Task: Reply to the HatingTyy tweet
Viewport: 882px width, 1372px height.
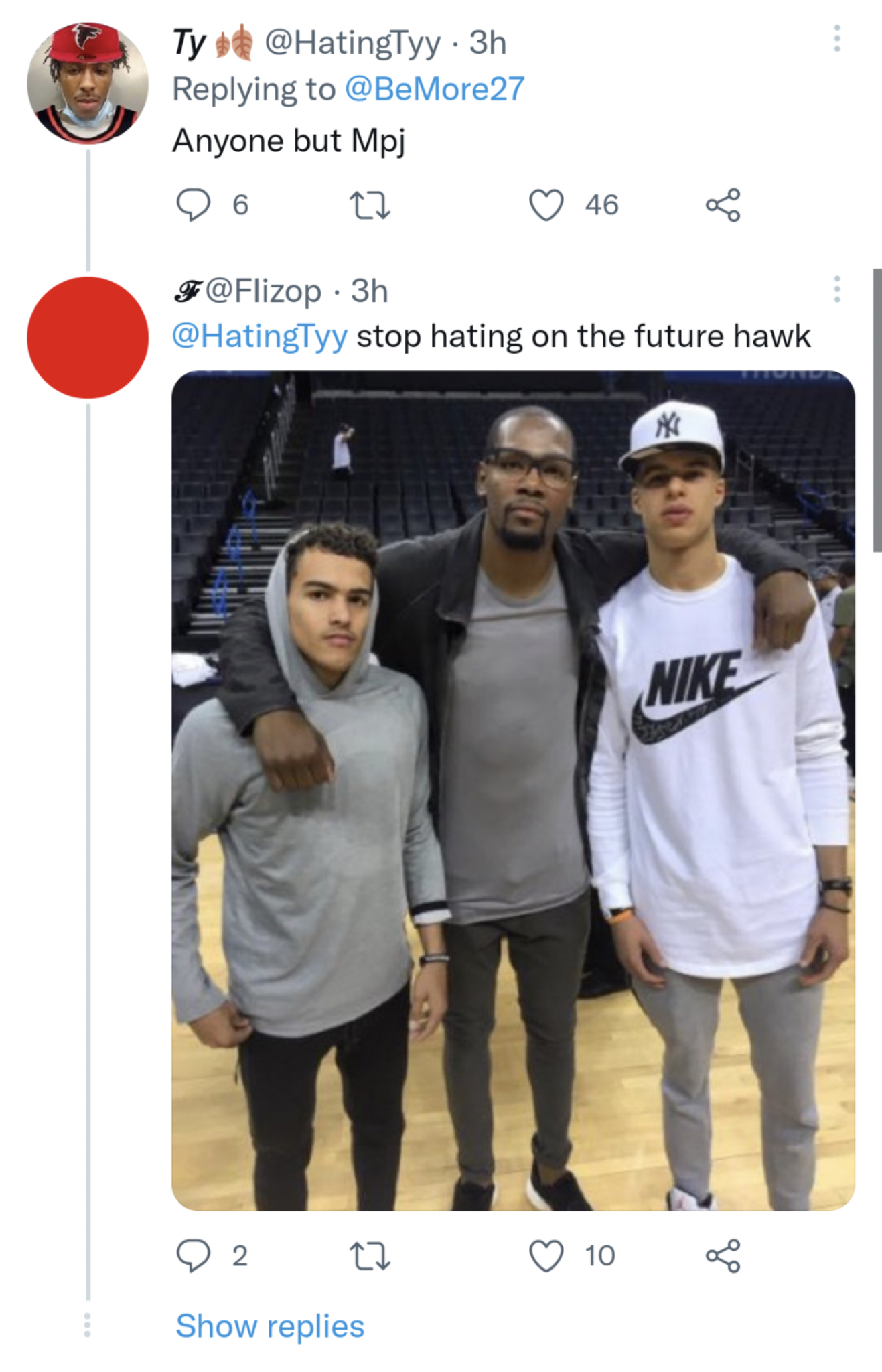Action: pos(193,205)
